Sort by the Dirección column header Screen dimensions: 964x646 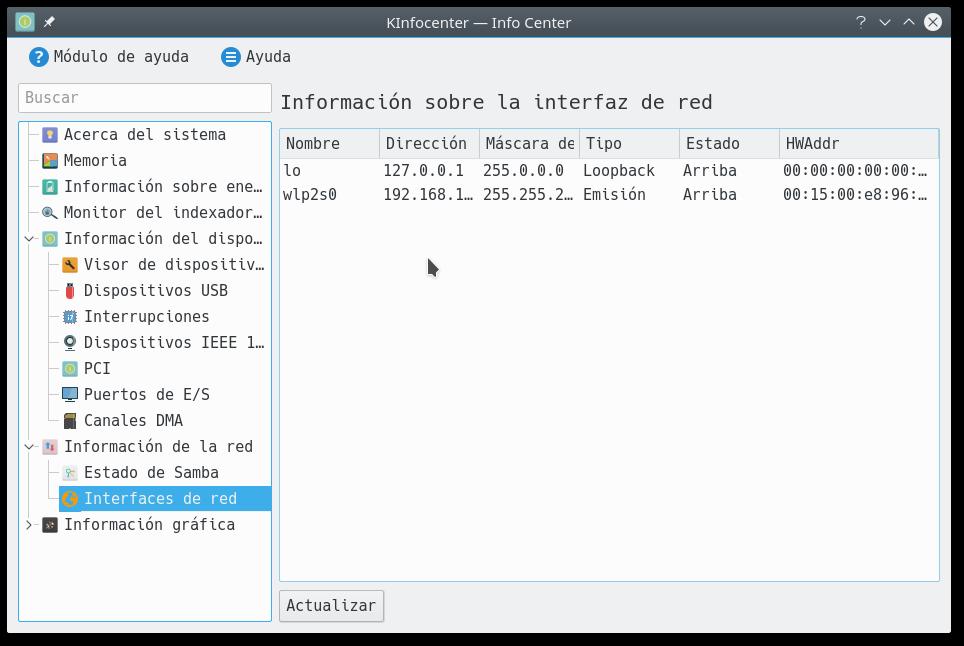coord(429,144)
